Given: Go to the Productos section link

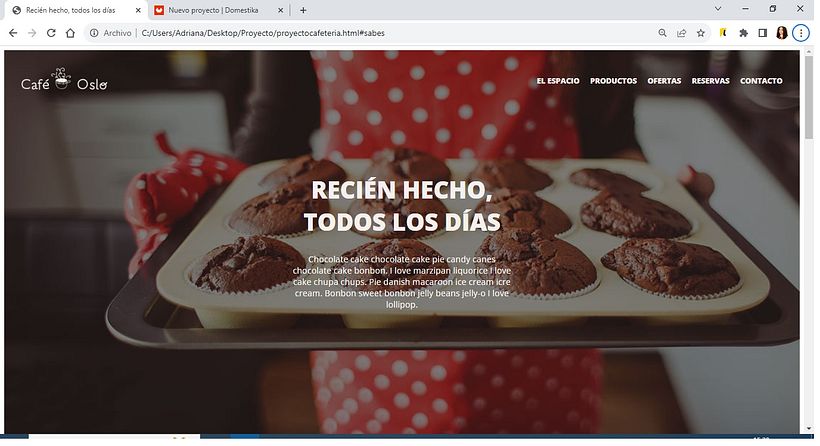Looking at the screenshot, I should pyautogui.click(x=613, y=81).
